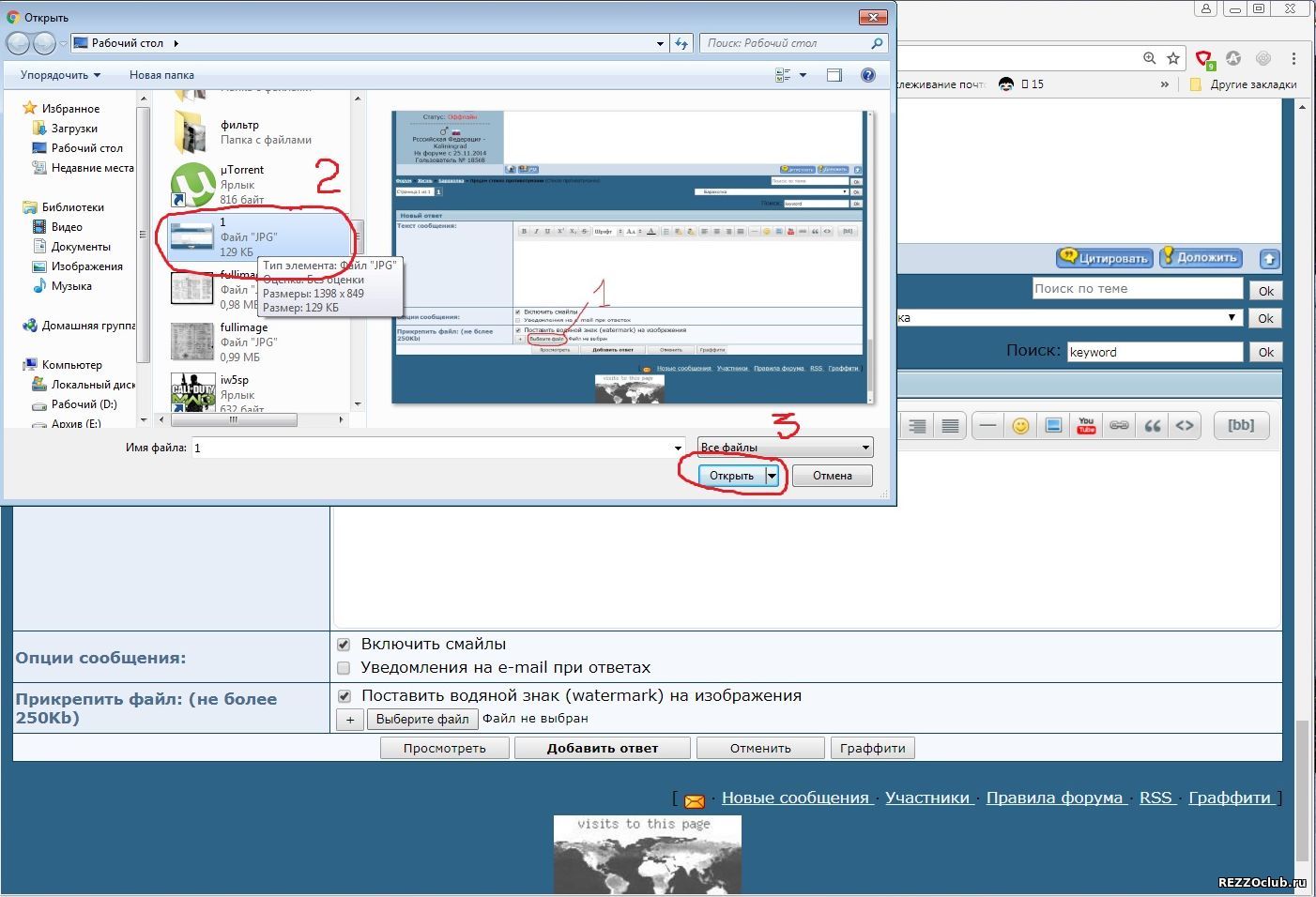Submit with Добавить ответ
This screenshot has height=897, width=1316.
(x=603, y=748)
